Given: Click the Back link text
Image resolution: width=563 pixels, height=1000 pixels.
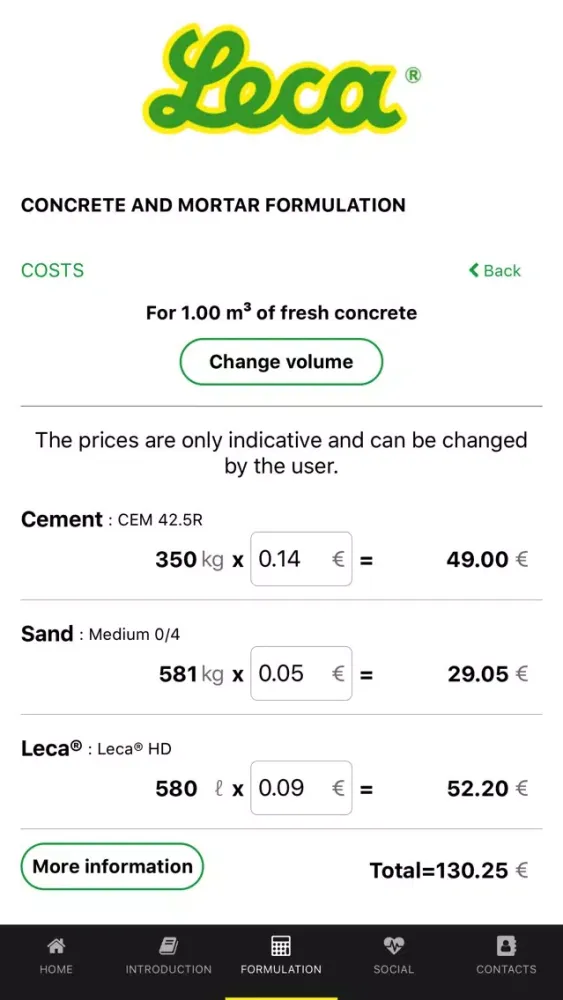Looking at the screenshot, I should (502, 270).
